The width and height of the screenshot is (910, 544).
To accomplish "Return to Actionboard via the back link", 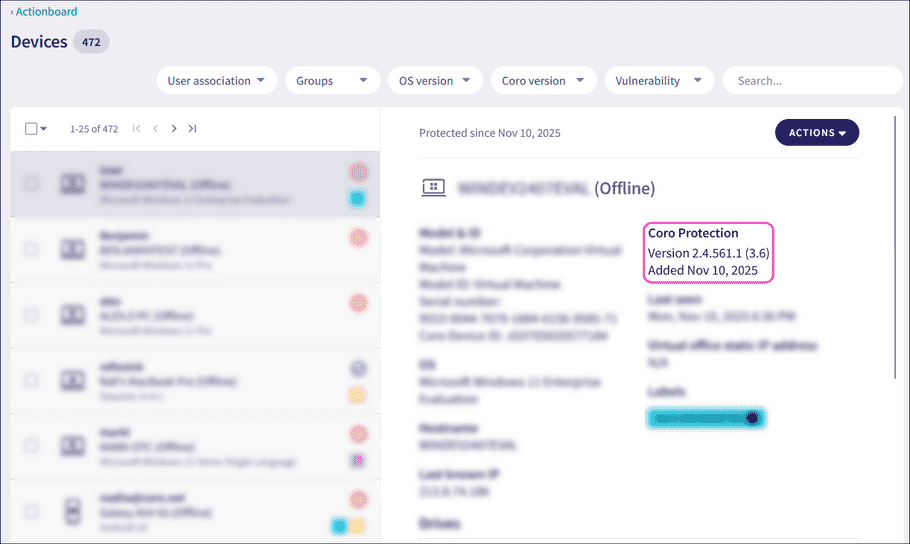I will pos(44,12).
